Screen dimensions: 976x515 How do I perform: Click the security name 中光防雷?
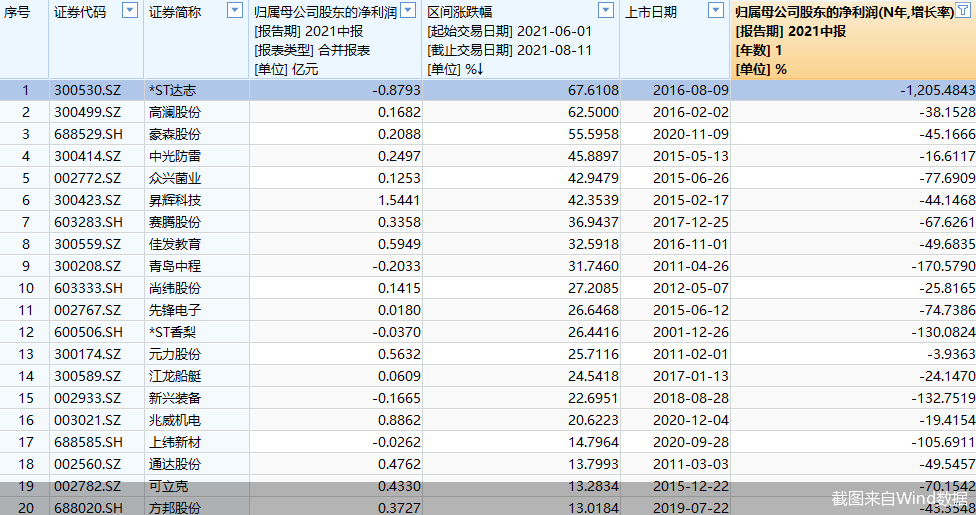click(175, 156)
